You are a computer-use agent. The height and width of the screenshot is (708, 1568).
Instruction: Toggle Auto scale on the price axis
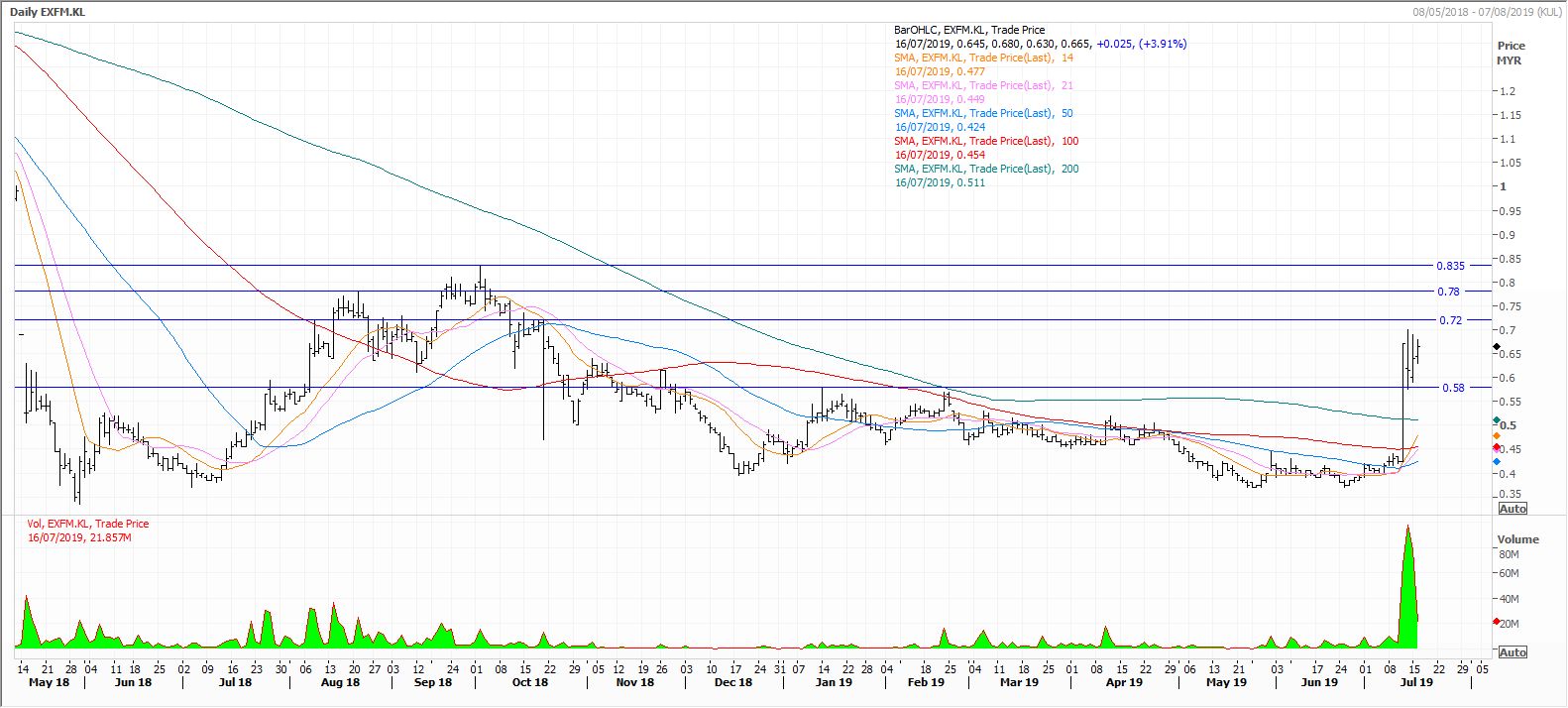pos(1512,509)
